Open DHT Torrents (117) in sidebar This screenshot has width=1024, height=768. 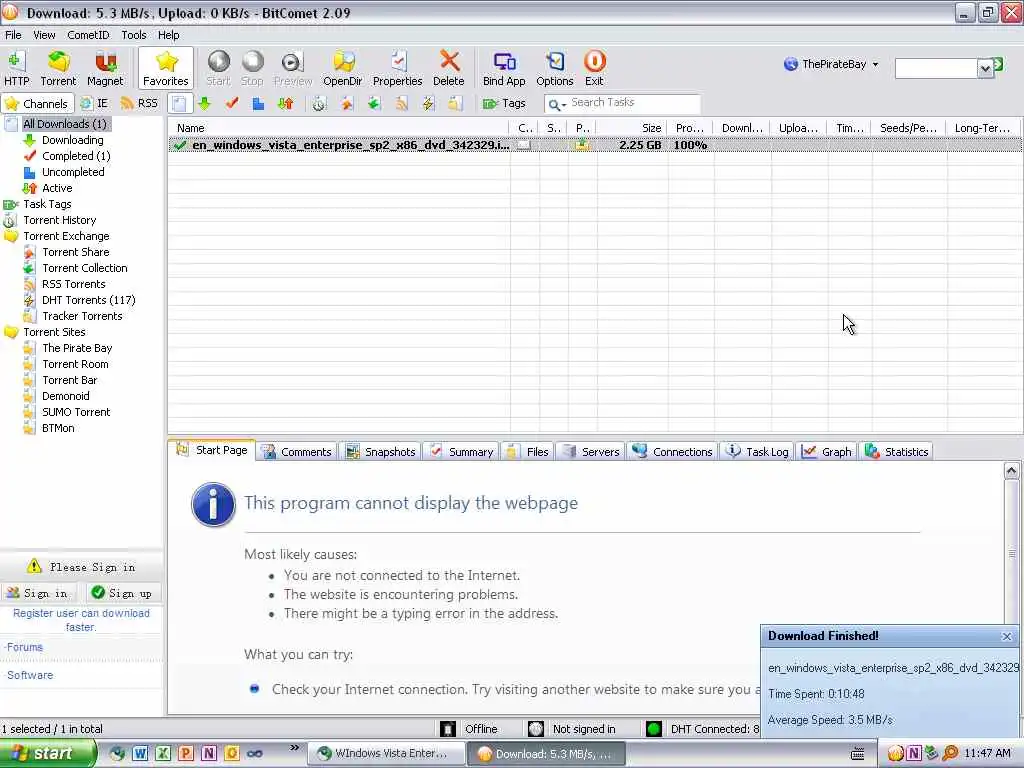[88, 300]
